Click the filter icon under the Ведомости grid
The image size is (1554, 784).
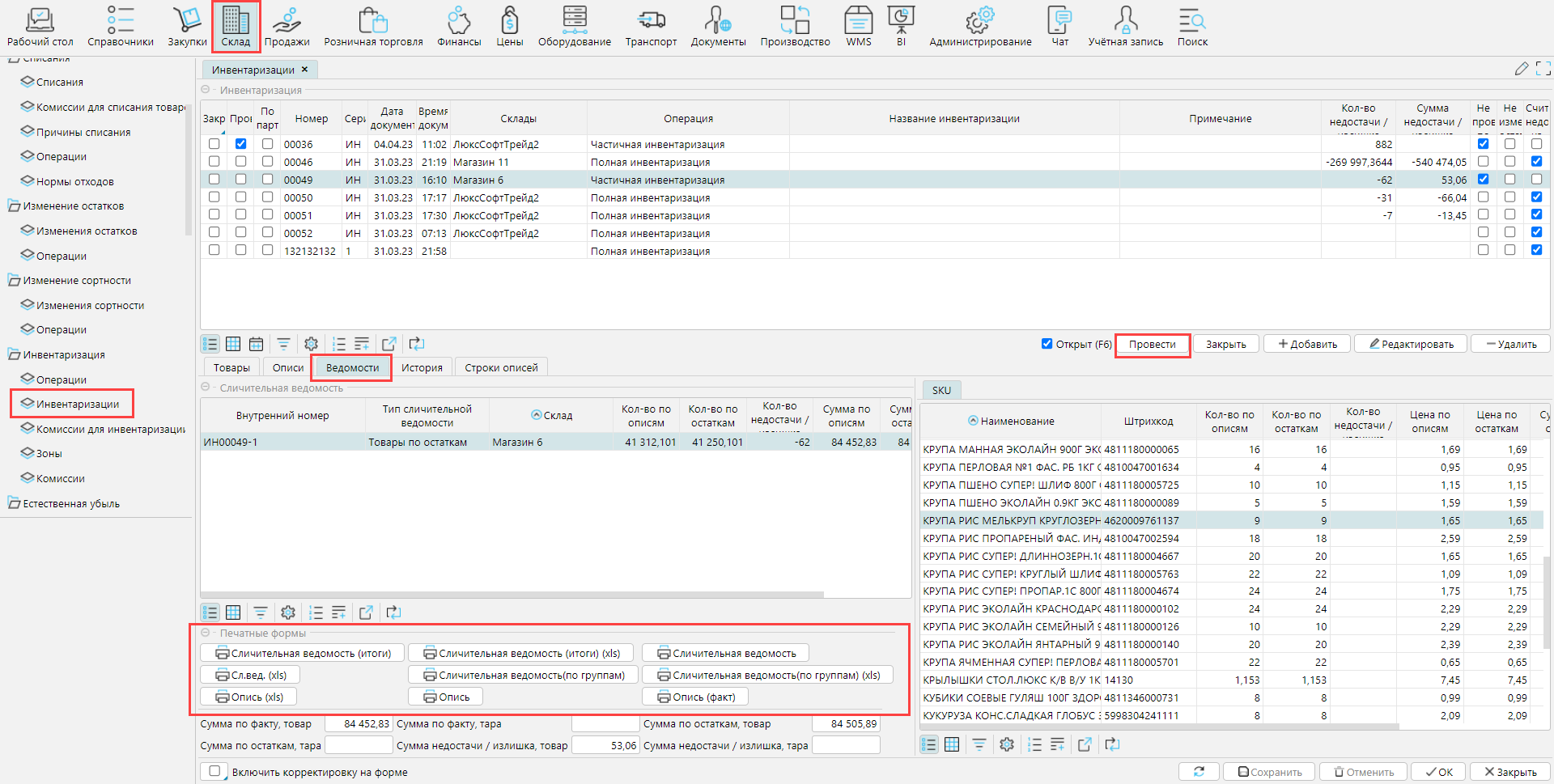coord(261,612)
